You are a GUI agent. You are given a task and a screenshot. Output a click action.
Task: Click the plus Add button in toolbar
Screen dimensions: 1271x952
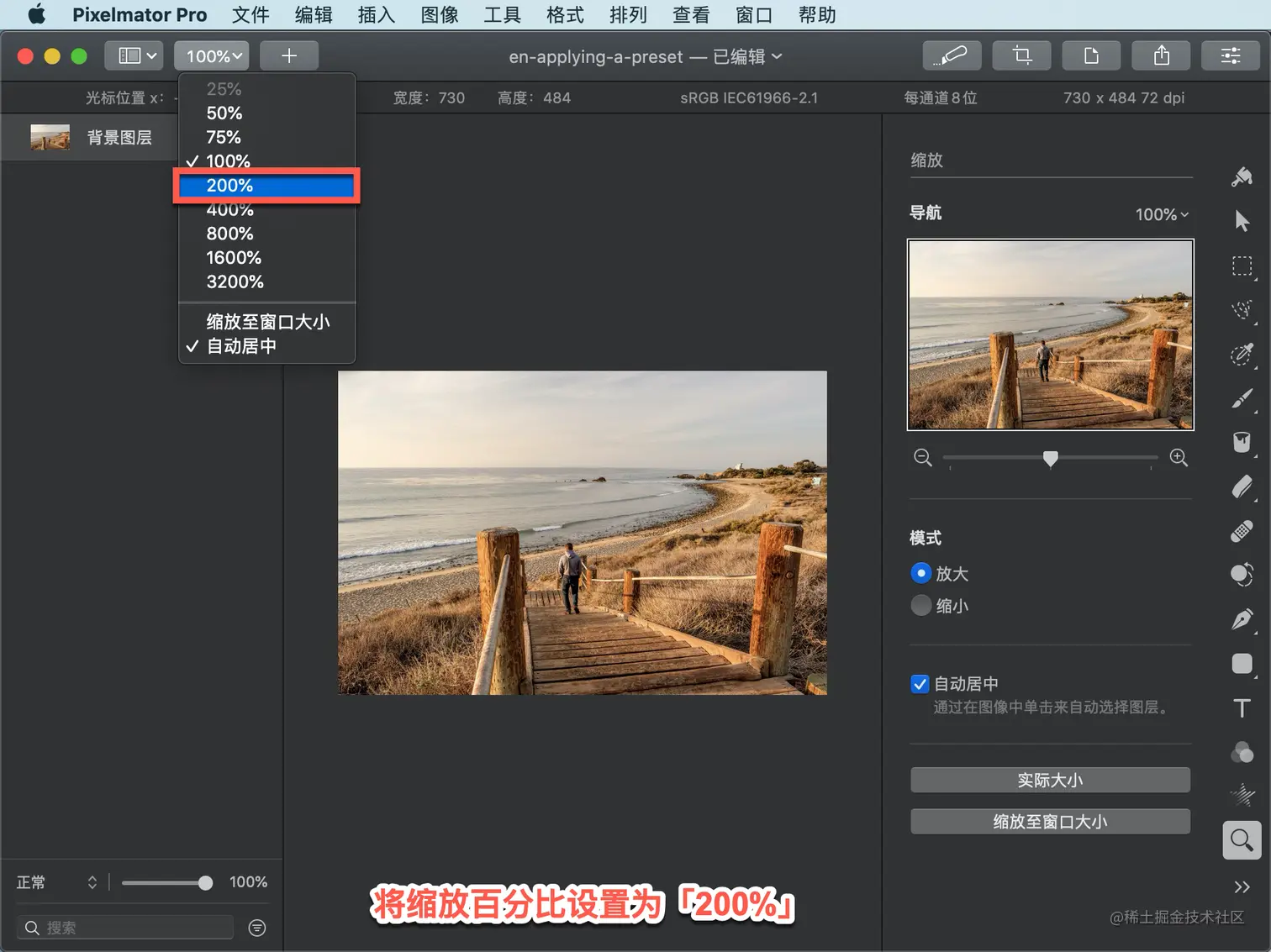pos(289,55)
